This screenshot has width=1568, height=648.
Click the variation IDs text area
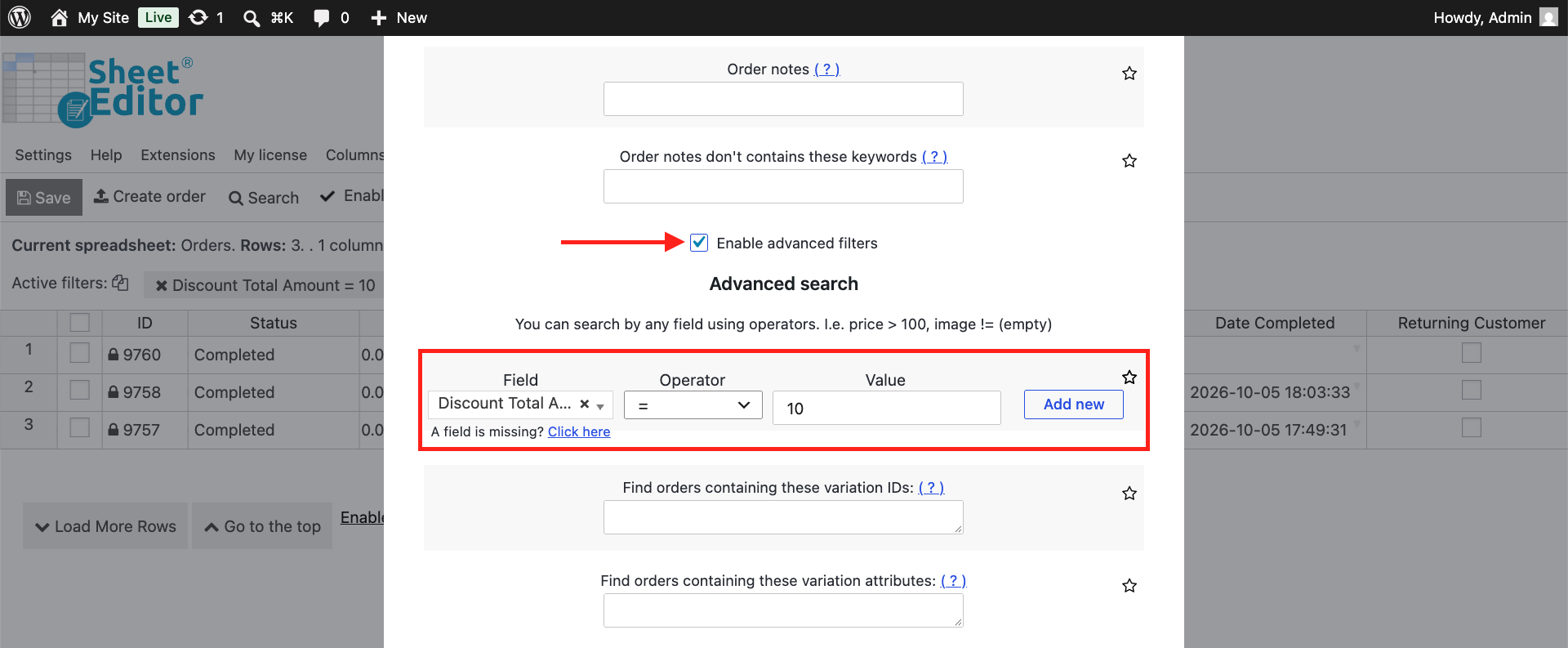point(783,517)
